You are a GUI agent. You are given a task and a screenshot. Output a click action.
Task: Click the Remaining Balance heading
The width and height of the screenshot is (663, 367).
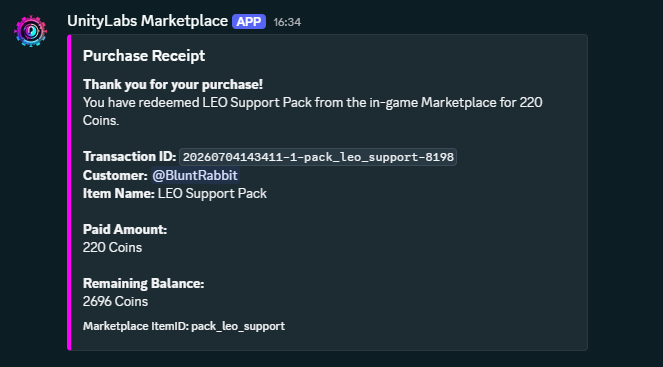tap(144, 283)
